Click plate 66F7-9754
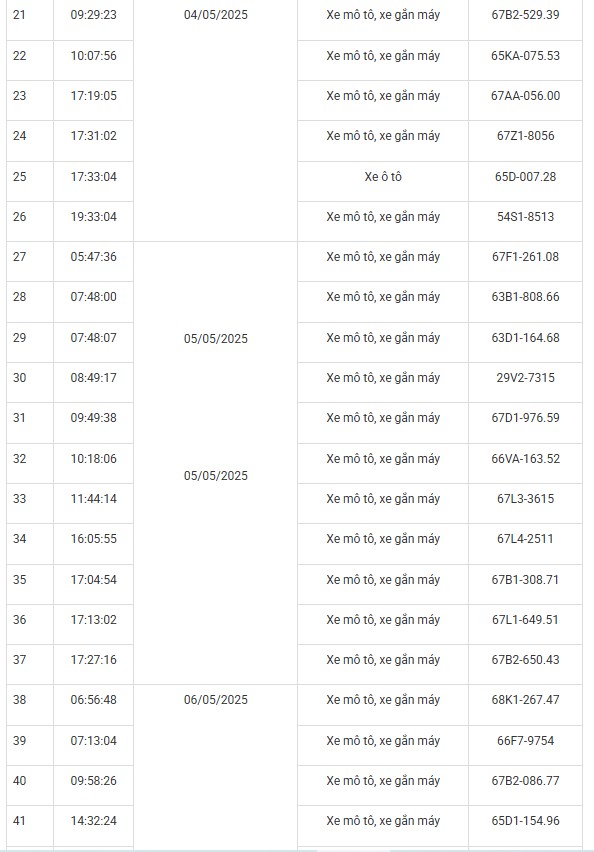 [x=525, y=741]
